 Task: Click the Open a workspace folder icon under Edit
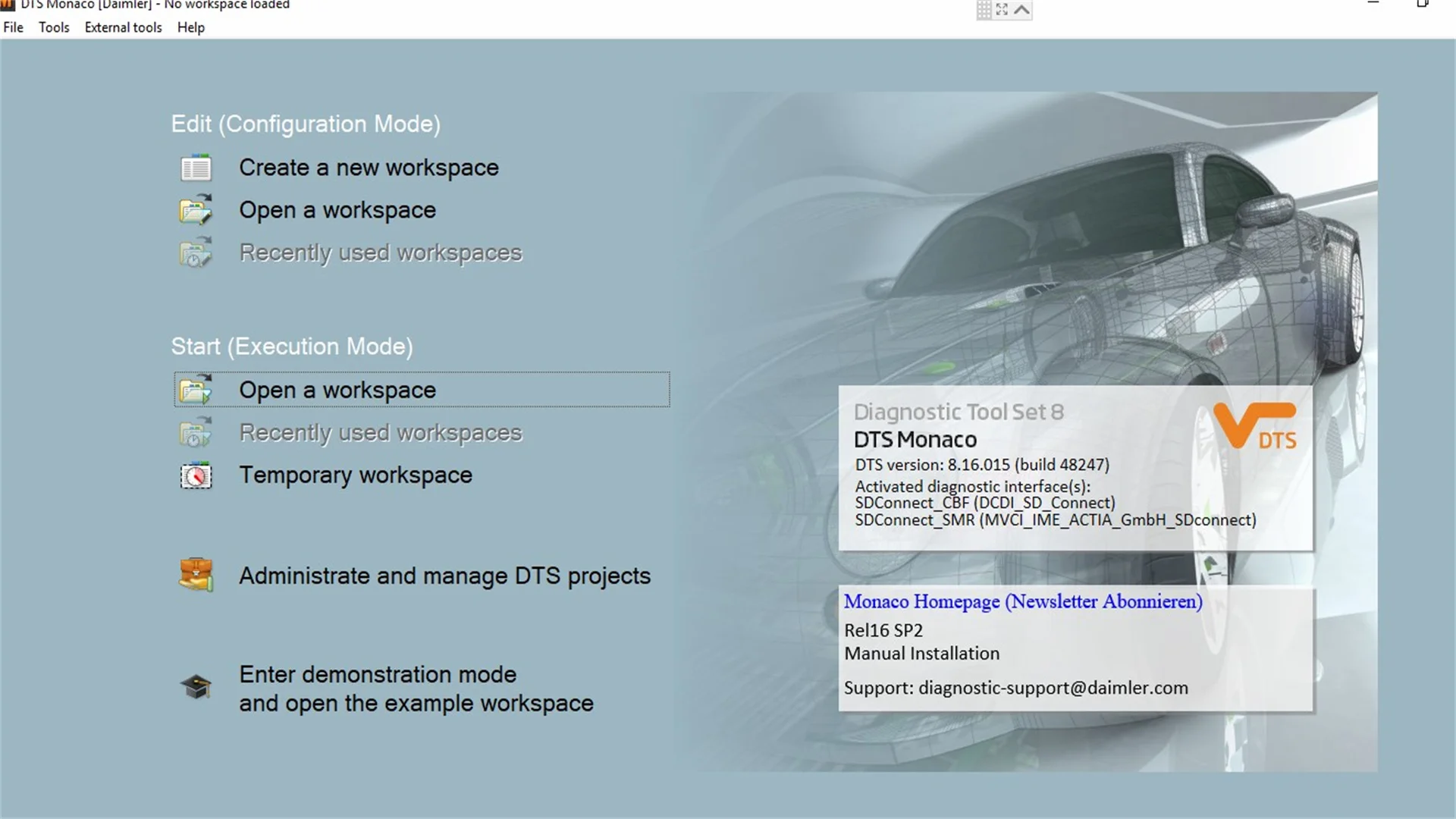[196, 210]
